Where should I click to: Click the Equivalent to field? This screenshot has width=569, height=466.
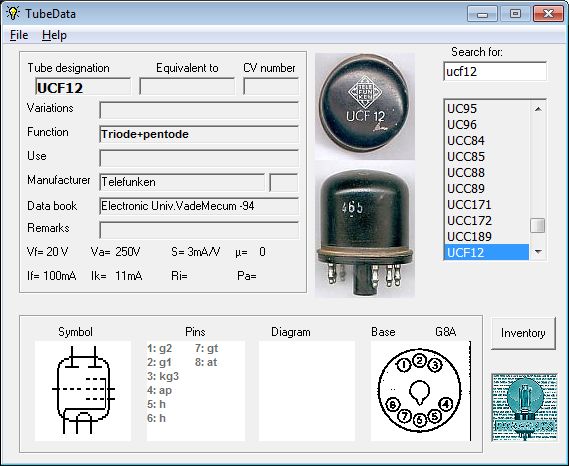187,87
